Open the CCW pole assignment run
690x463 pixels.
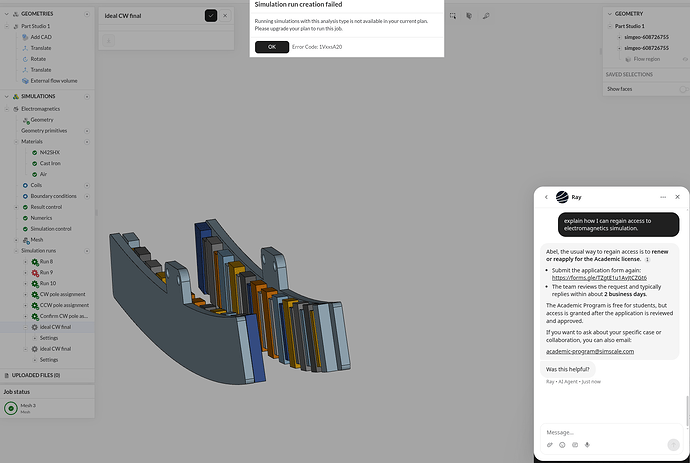pyautogui.click(x=64, y=305)
